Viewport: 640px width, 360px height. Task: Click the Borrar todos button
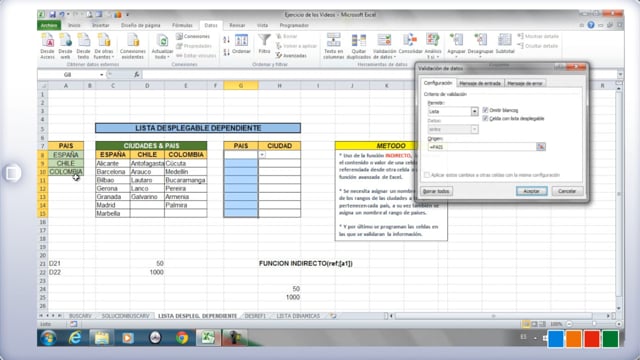point(436,191)
